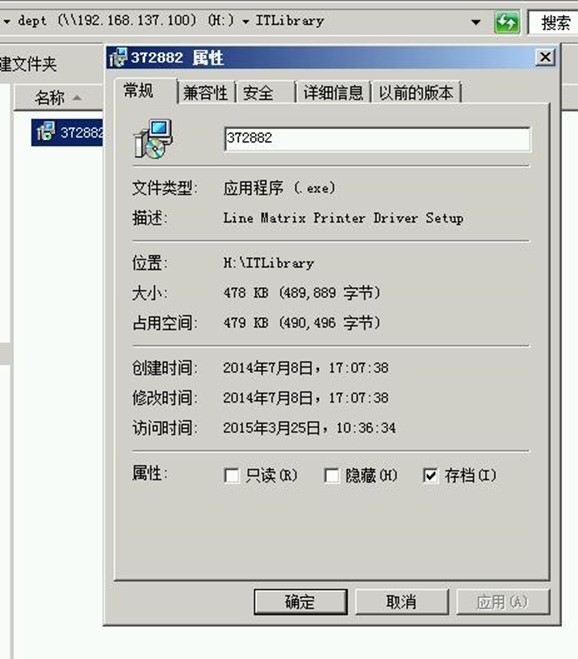
Task: Click the file name field containing 372882
Action: (x=377, y=138)
